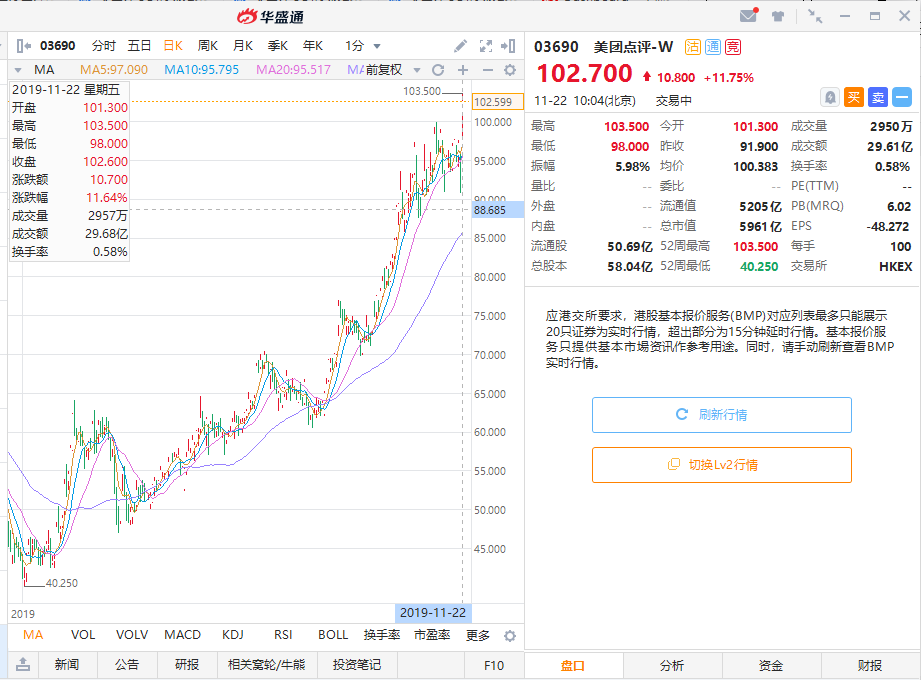The width and height of the screenshot is (921, 680).
Task: Click the 102.599 current price label
Action: 498,102
